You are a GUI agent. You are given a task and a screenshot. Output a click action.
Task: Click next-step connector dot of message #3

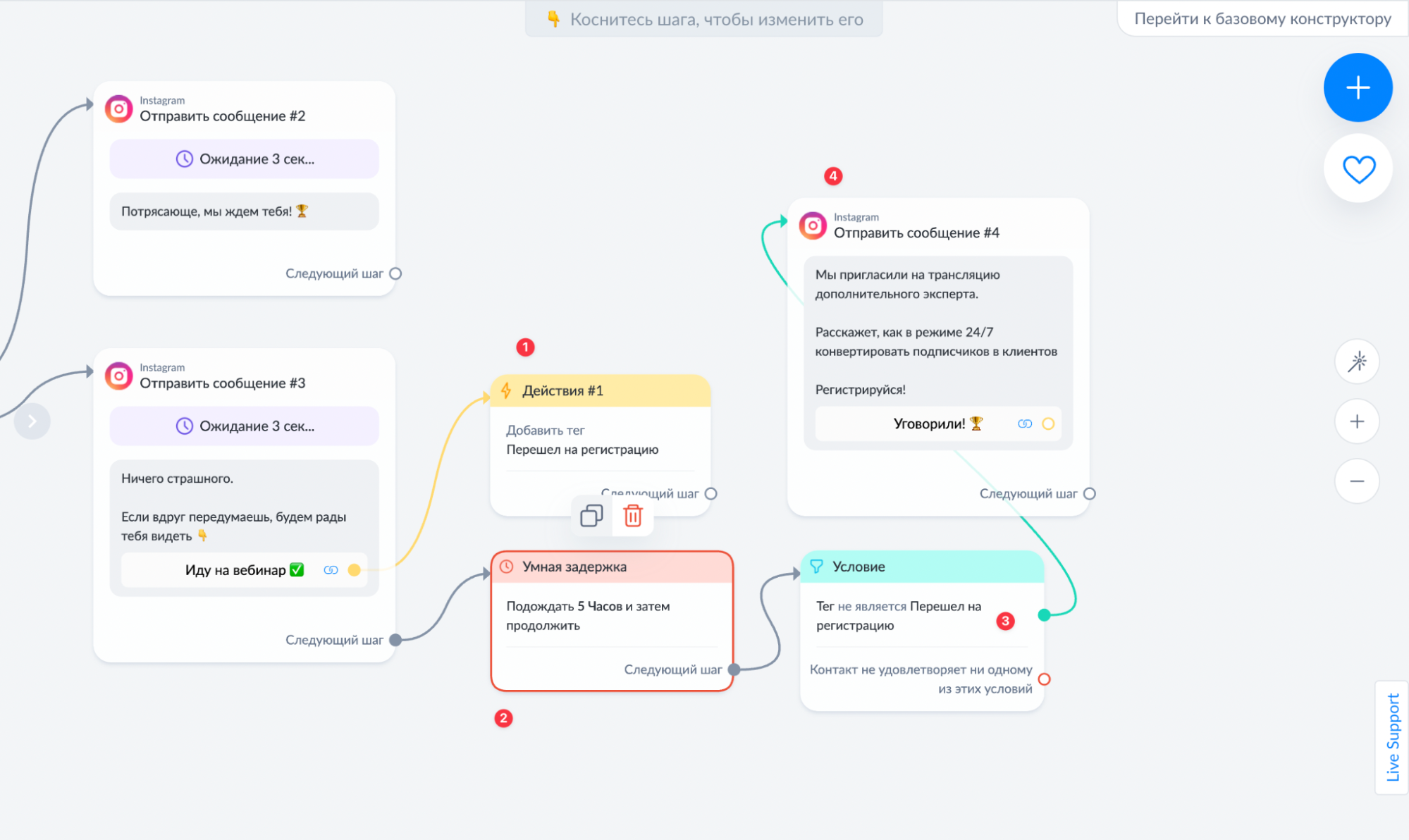click(x=395, y=640)
